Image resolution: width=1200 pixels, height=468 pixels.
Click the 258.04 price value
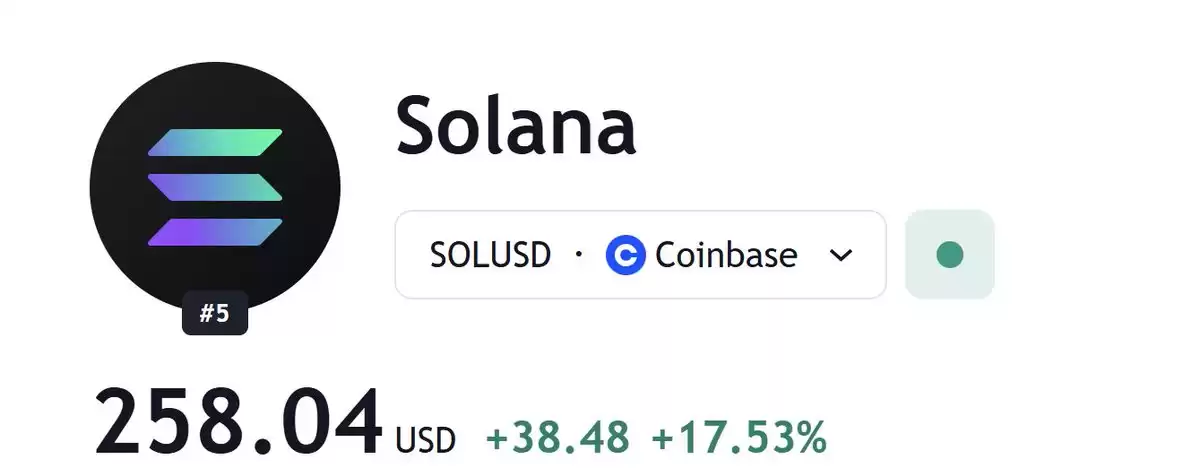tap(238, 421)
